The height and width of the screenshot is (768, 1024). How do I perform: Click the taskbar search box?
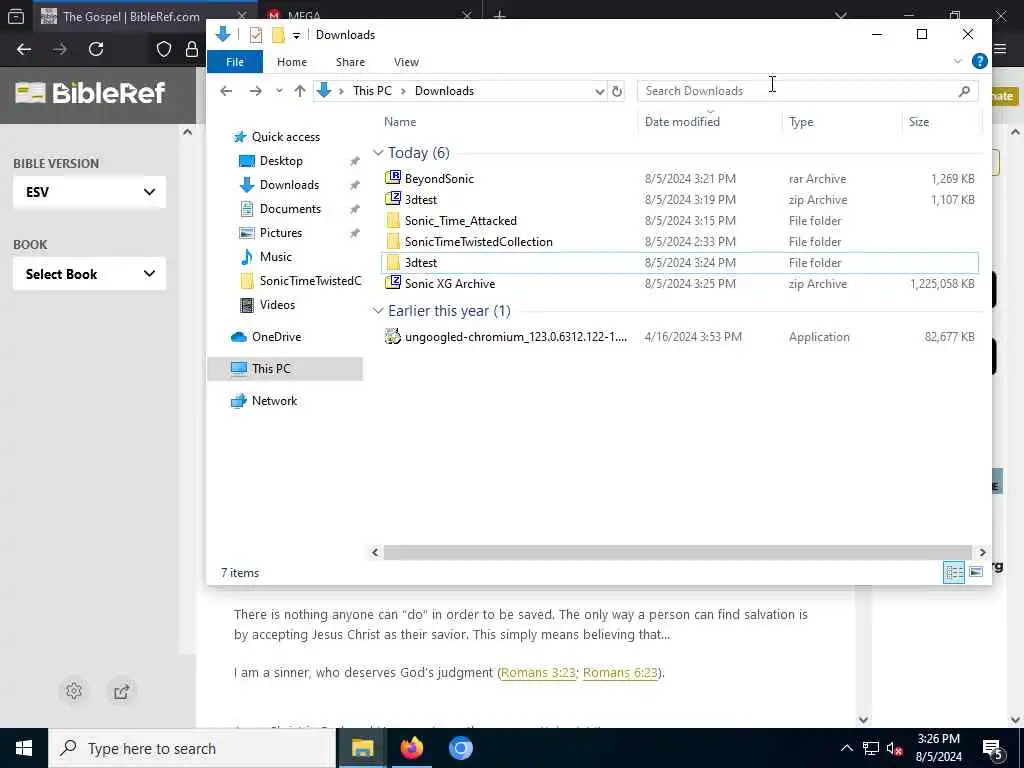pos(193,748)
